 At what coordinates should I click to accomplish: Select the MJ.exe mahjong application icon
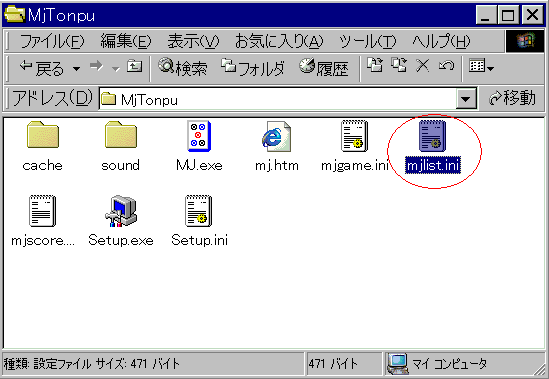(x=199, y=136)
